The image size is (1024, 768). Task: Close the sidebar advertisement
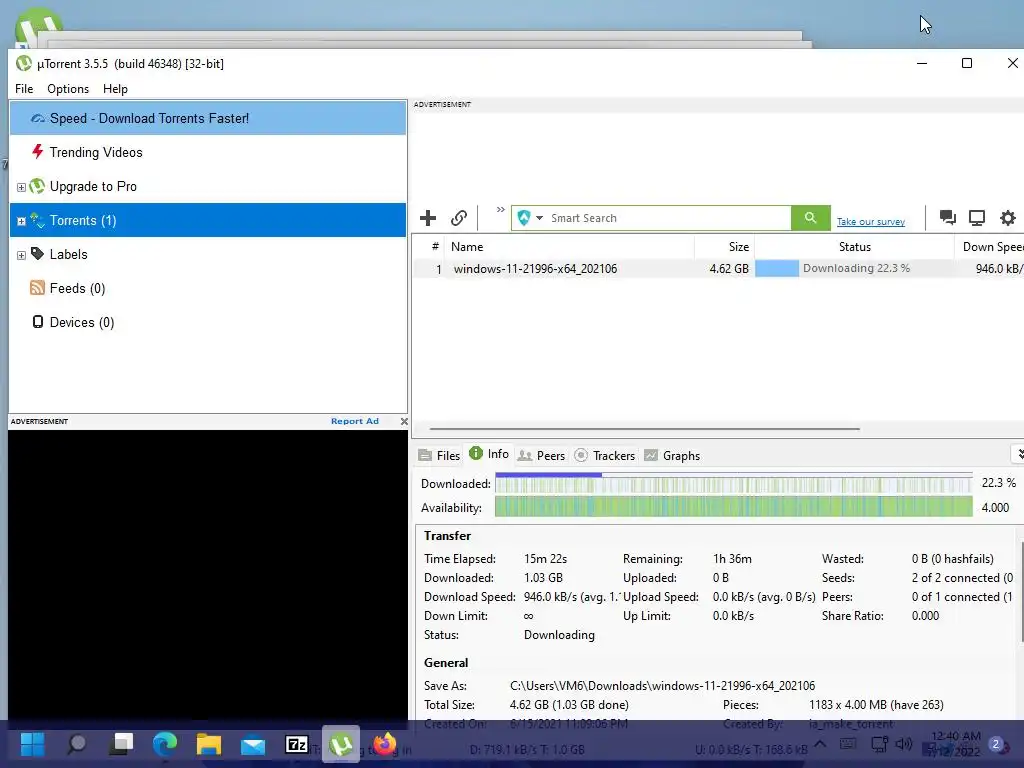coord(404,421)
